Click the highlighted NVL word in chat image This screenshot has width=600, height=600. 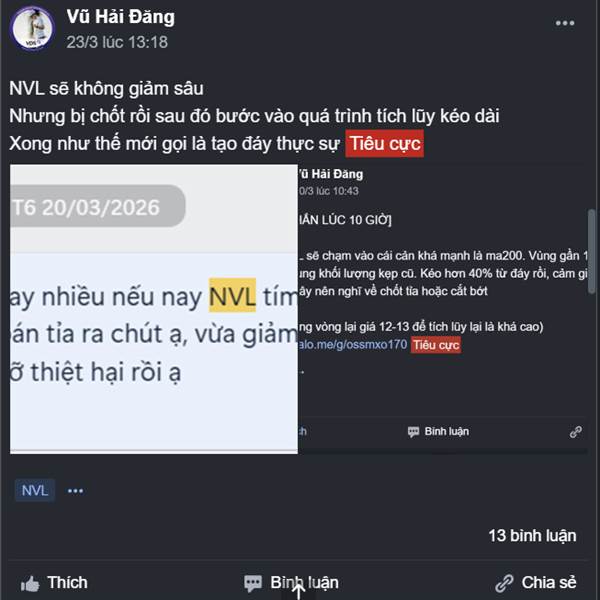tap(232, 295)
